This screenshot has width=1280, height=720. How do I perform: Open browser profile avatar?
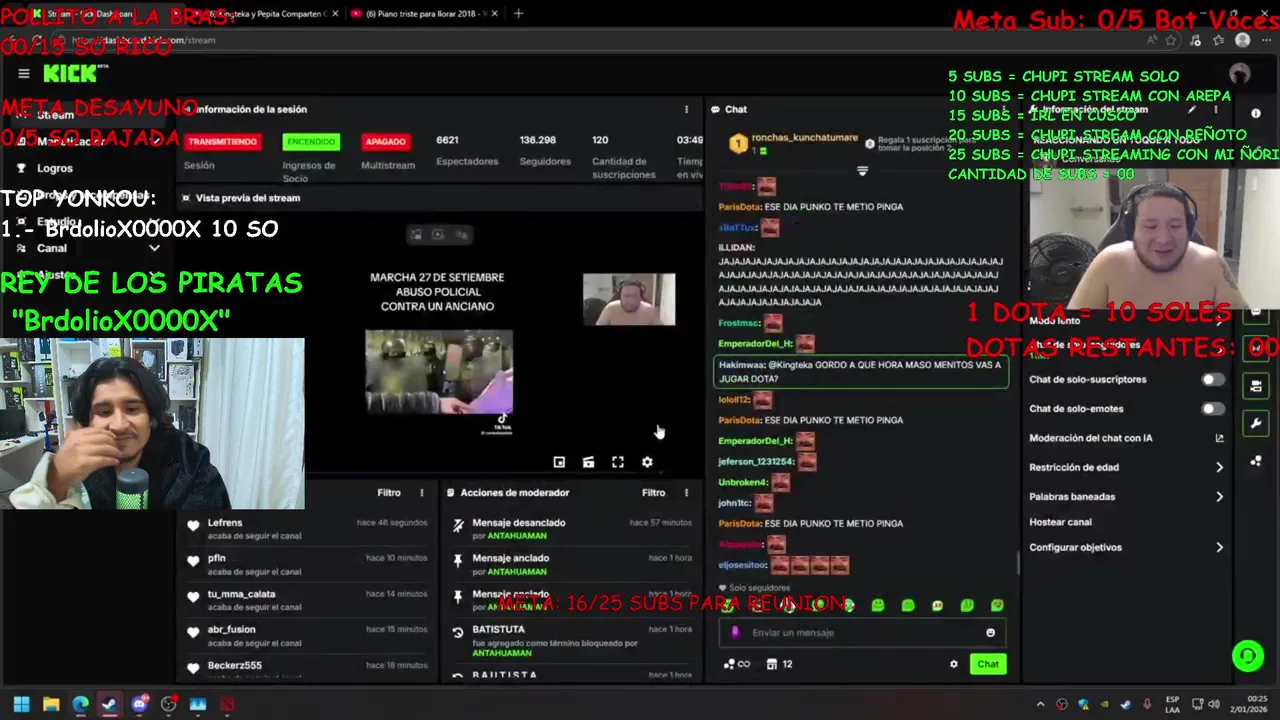click(1242, 40)
